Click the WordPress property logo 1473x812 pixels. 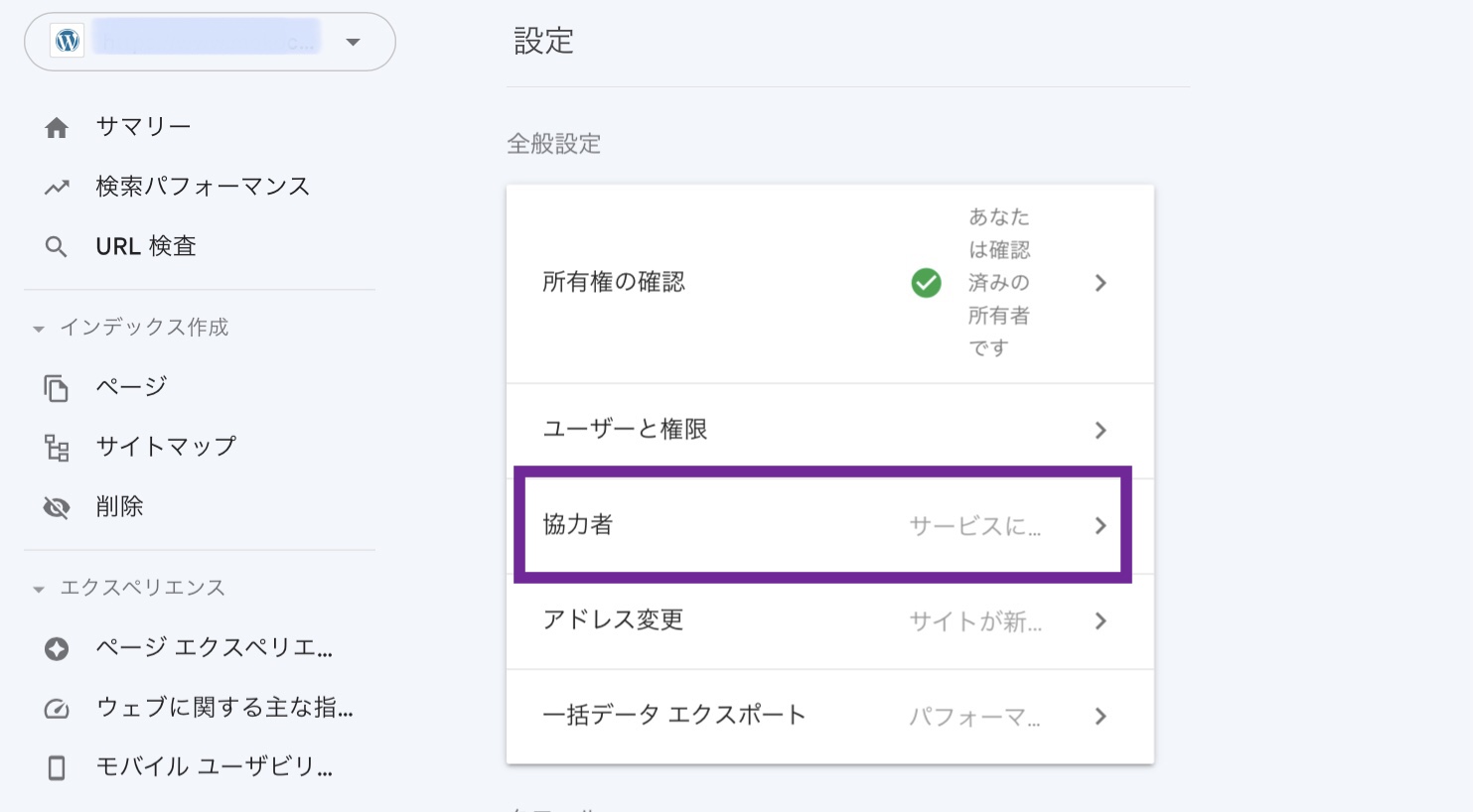pyautogui.click(x=68, y=42)
